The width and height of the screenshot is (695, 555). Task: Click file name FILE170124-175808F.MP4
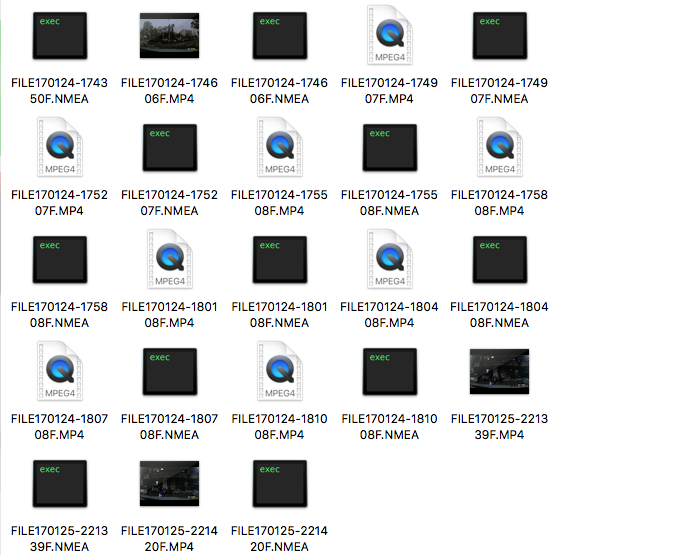point(499,203)
